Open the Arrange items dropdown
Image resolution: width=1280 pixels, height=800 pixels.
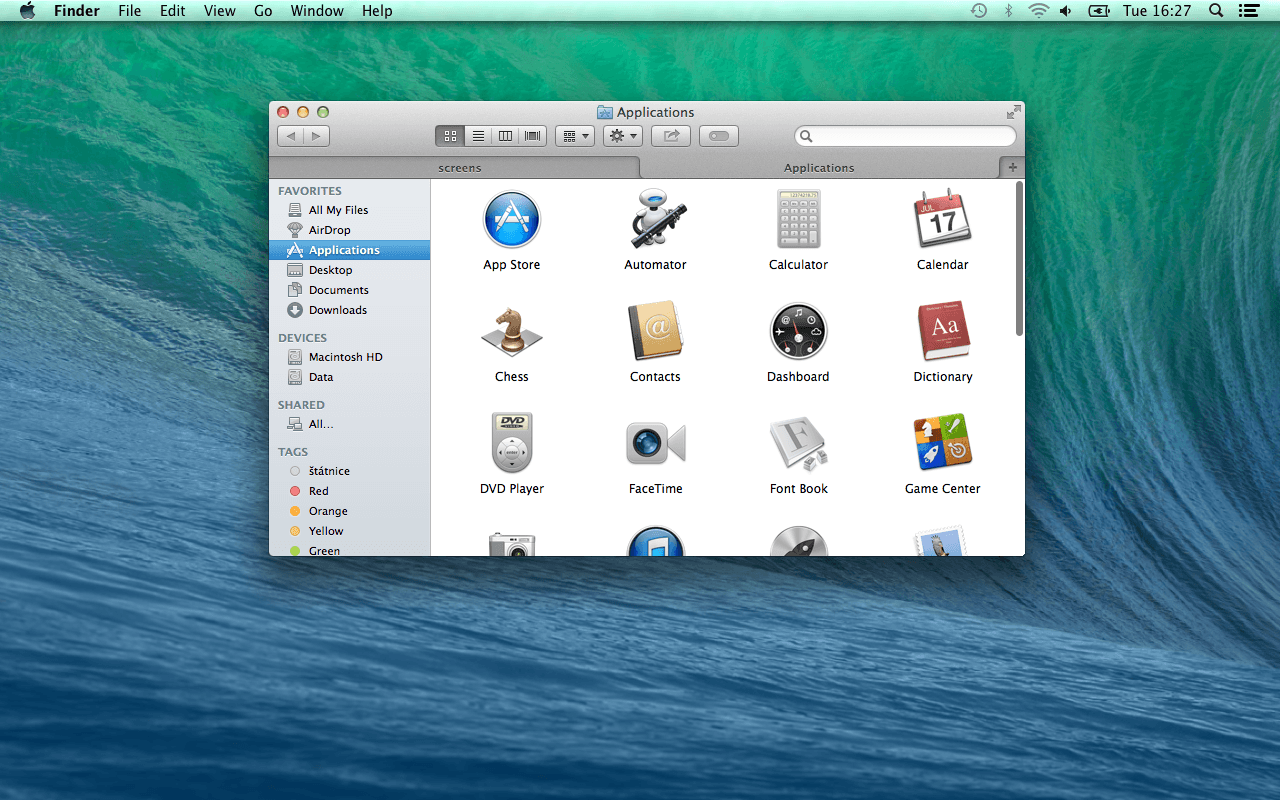(x=575, y=136)
